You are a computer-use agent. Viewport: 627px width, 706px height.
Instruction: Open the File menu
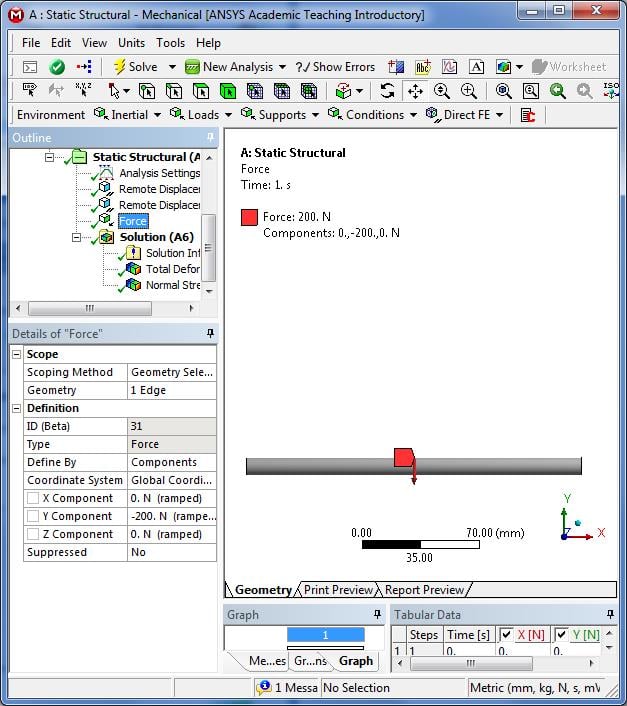coord(31,43)
